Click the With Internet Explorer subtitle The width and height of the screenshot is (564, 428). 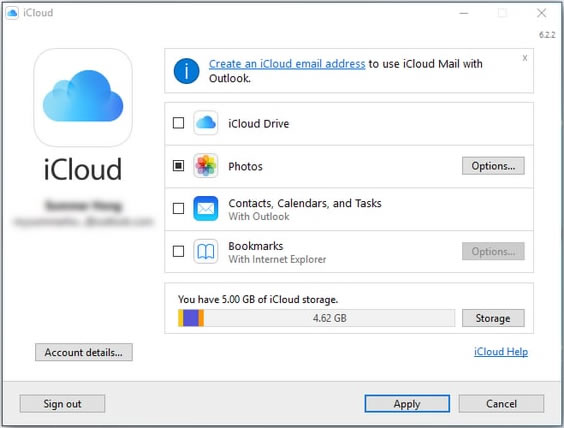click(x=277, y=259)
